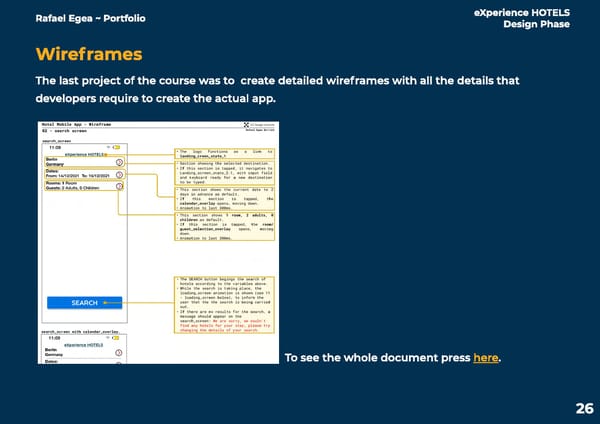The height and width of the screenshot is (424, 600).
Task: Click the page number 26
Action: click(584, 408)
